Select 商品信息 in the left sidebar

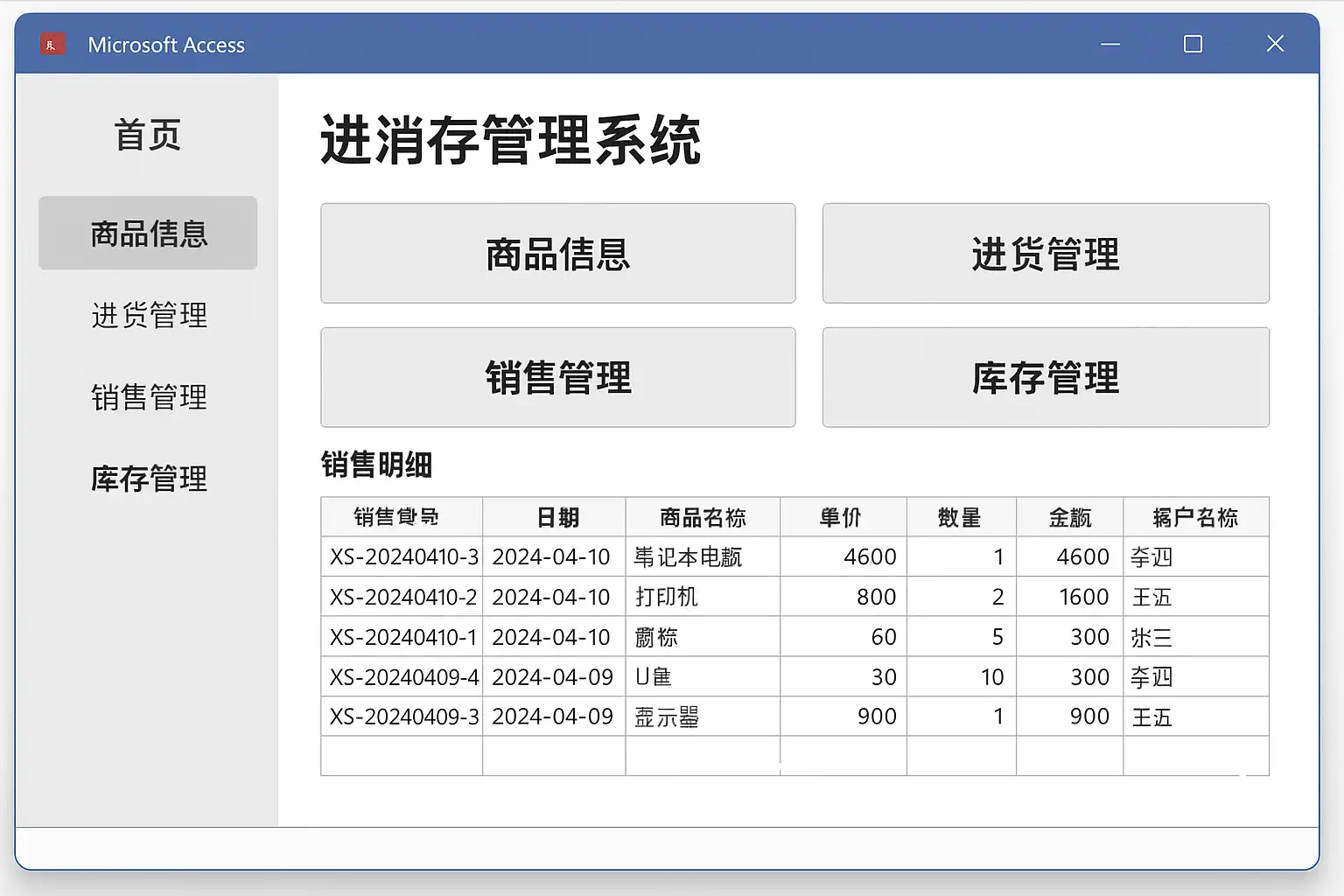coord(148,234)
